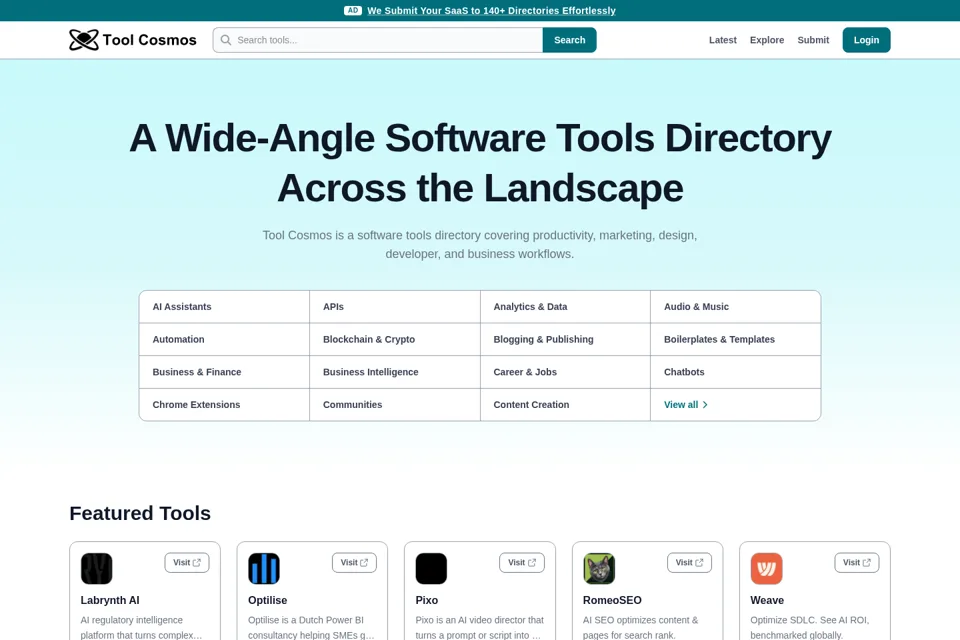Click the Featured Tools heading

point(140,513)
